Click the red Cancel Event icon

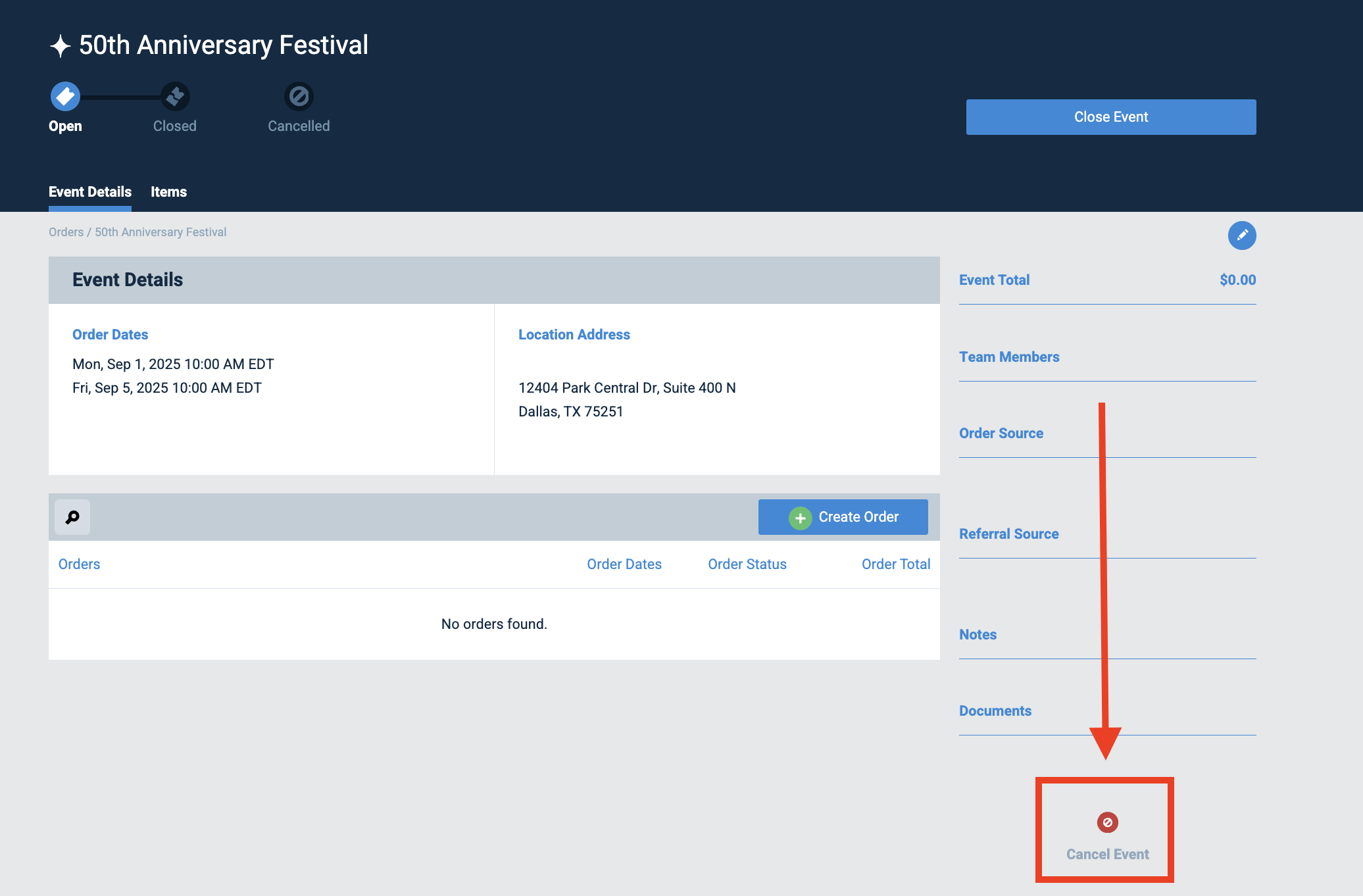[x=1108, y=822]
